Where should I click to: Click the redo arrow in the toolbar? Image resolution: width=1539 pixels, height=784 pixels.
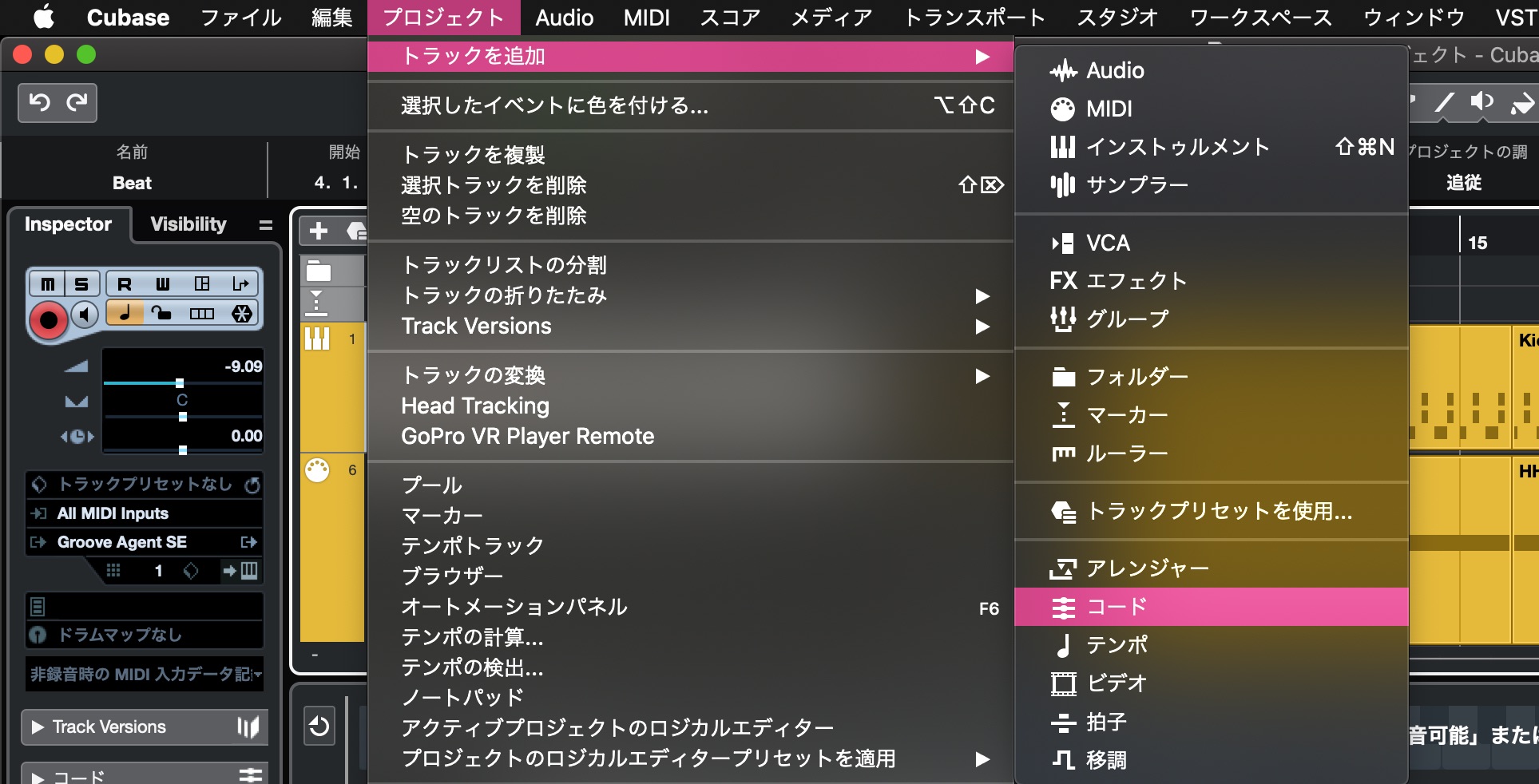tap(77, 102)
